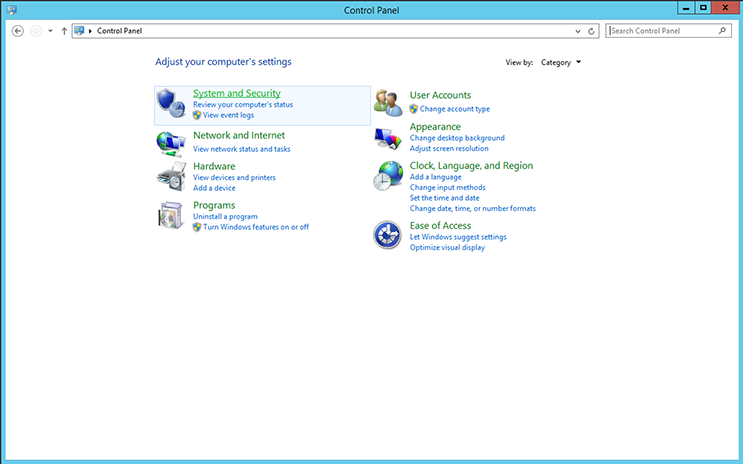Click the Appearance monitor icon
This screenshot has width=743, height=464.
pyautogui.click(x=388, y=138)
